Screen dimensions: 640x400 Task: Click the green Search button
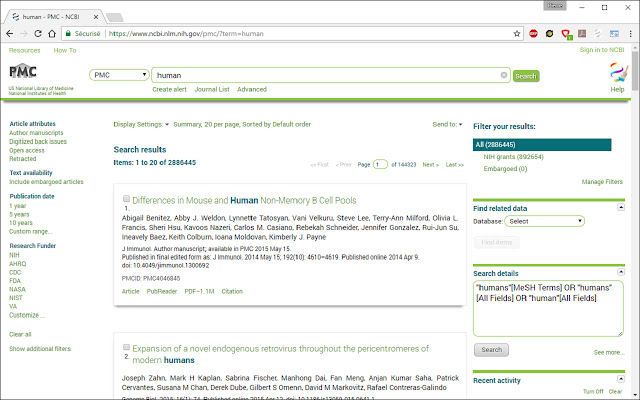click(x=526, y=76)
